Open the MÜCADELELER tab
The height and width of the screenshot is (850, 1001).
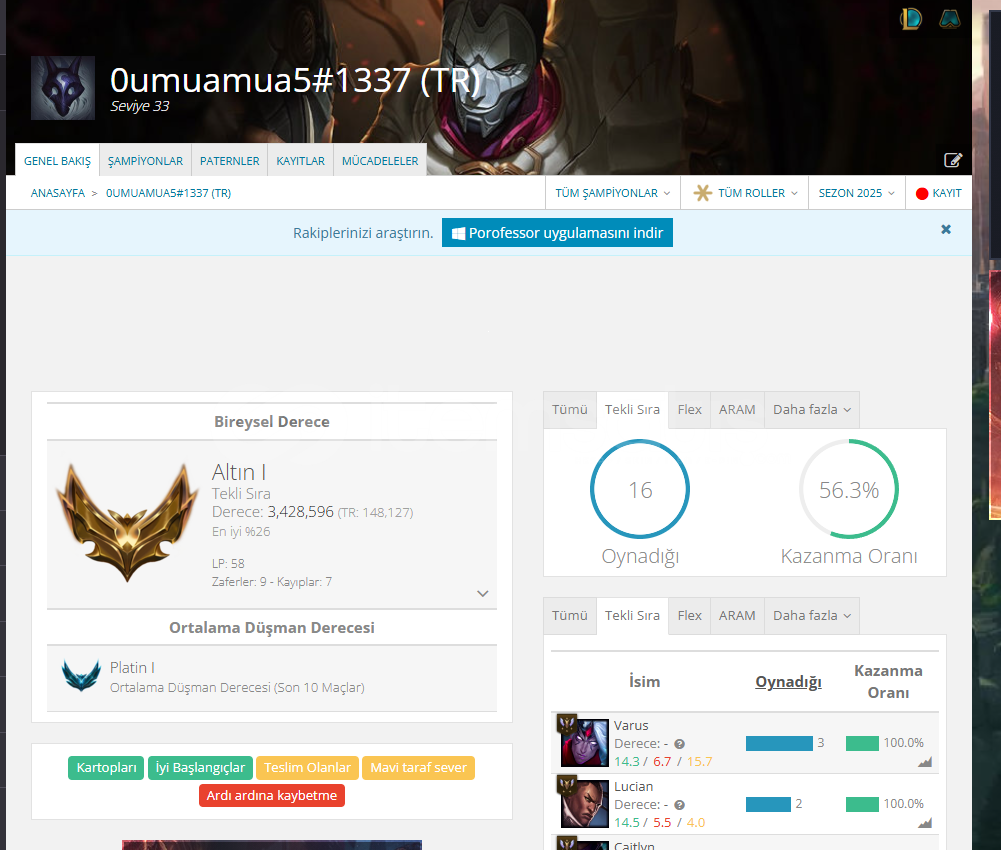[380, 161]
